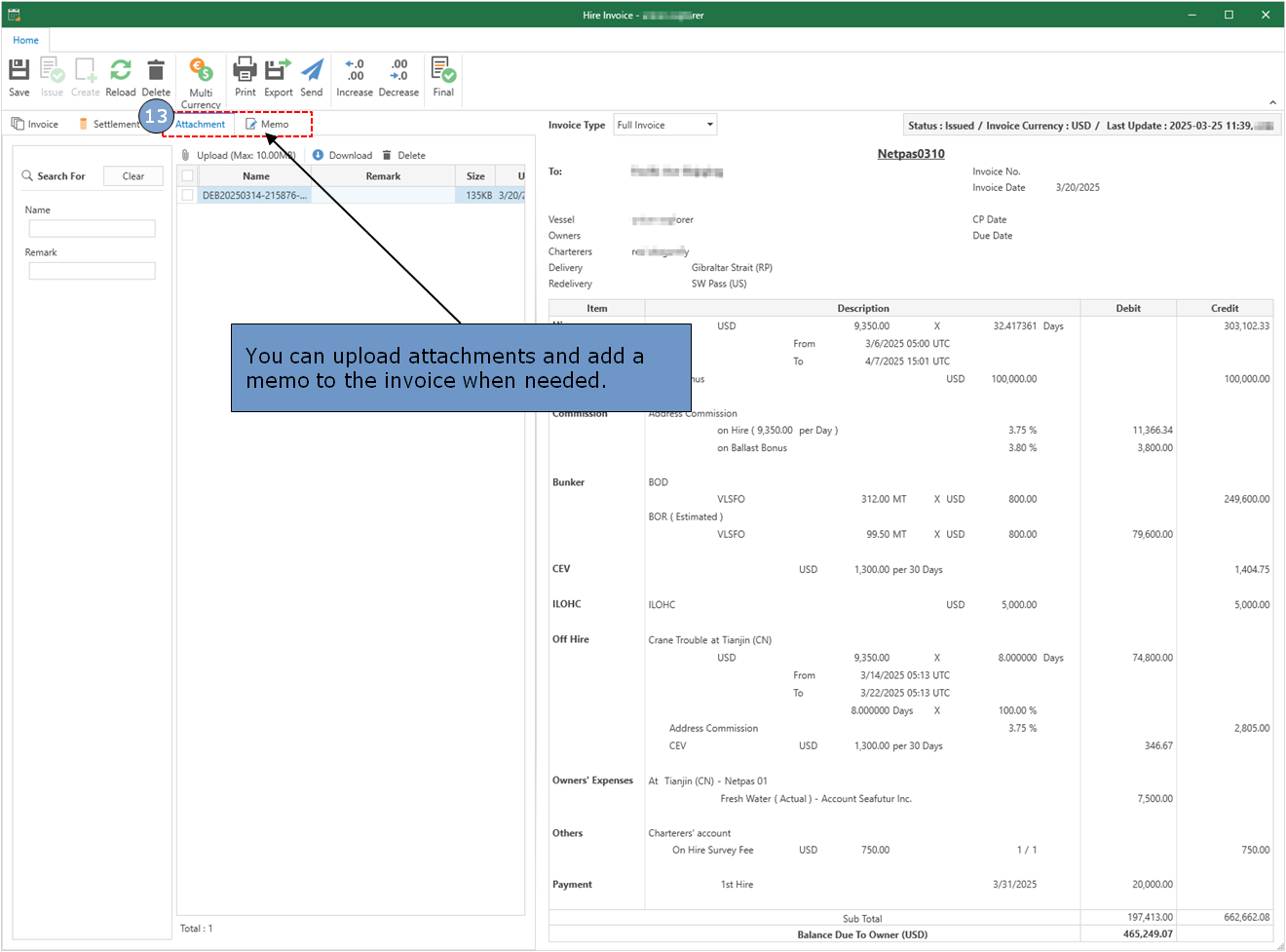Collapse the ribbon with the chevron
The image size is (1286, 952).
click(1272, 102)
